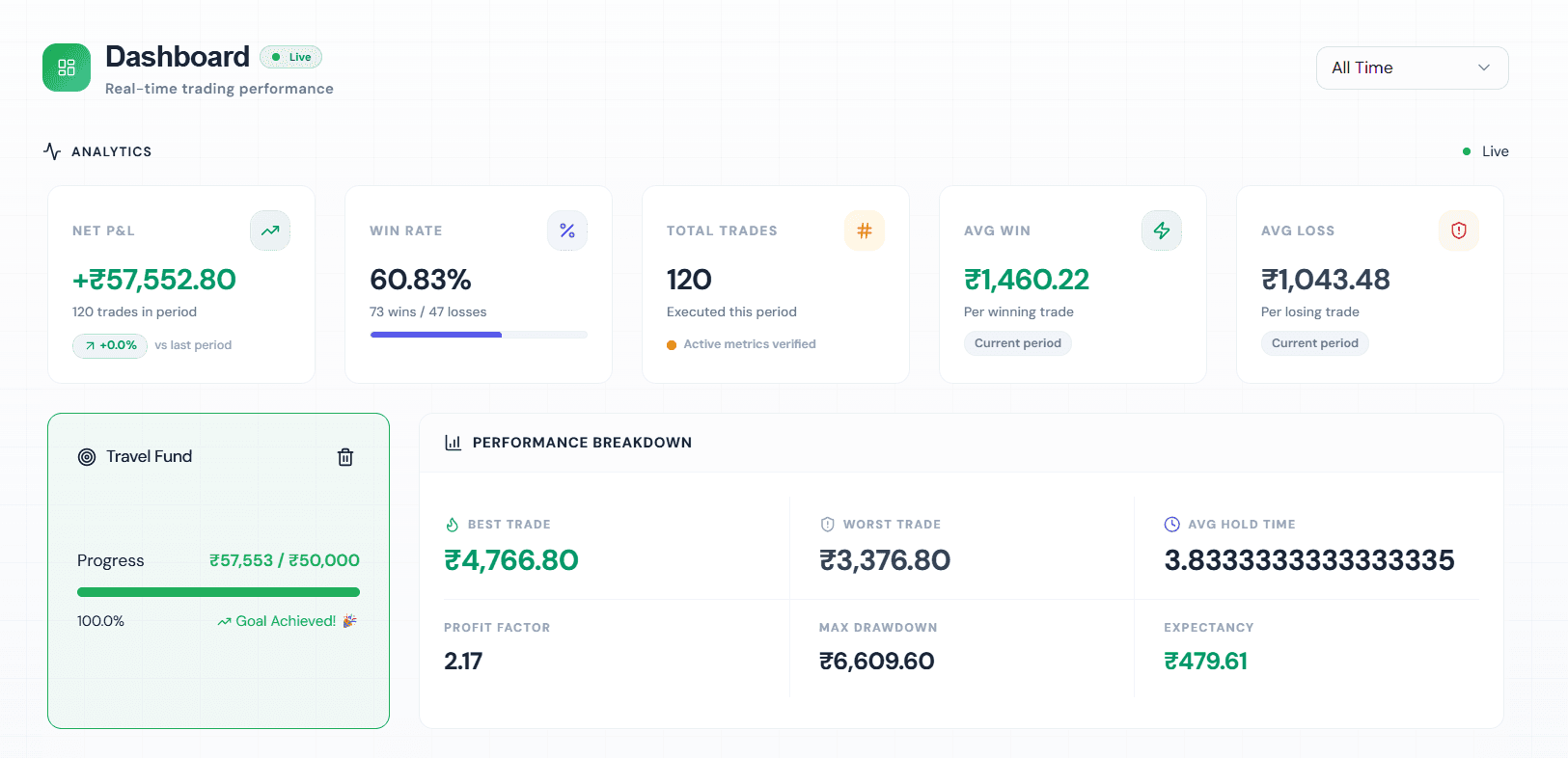Click the Live indicator at right of Analytics
The height and width of the screenshot is (758, 1568).
(1486, 151)
